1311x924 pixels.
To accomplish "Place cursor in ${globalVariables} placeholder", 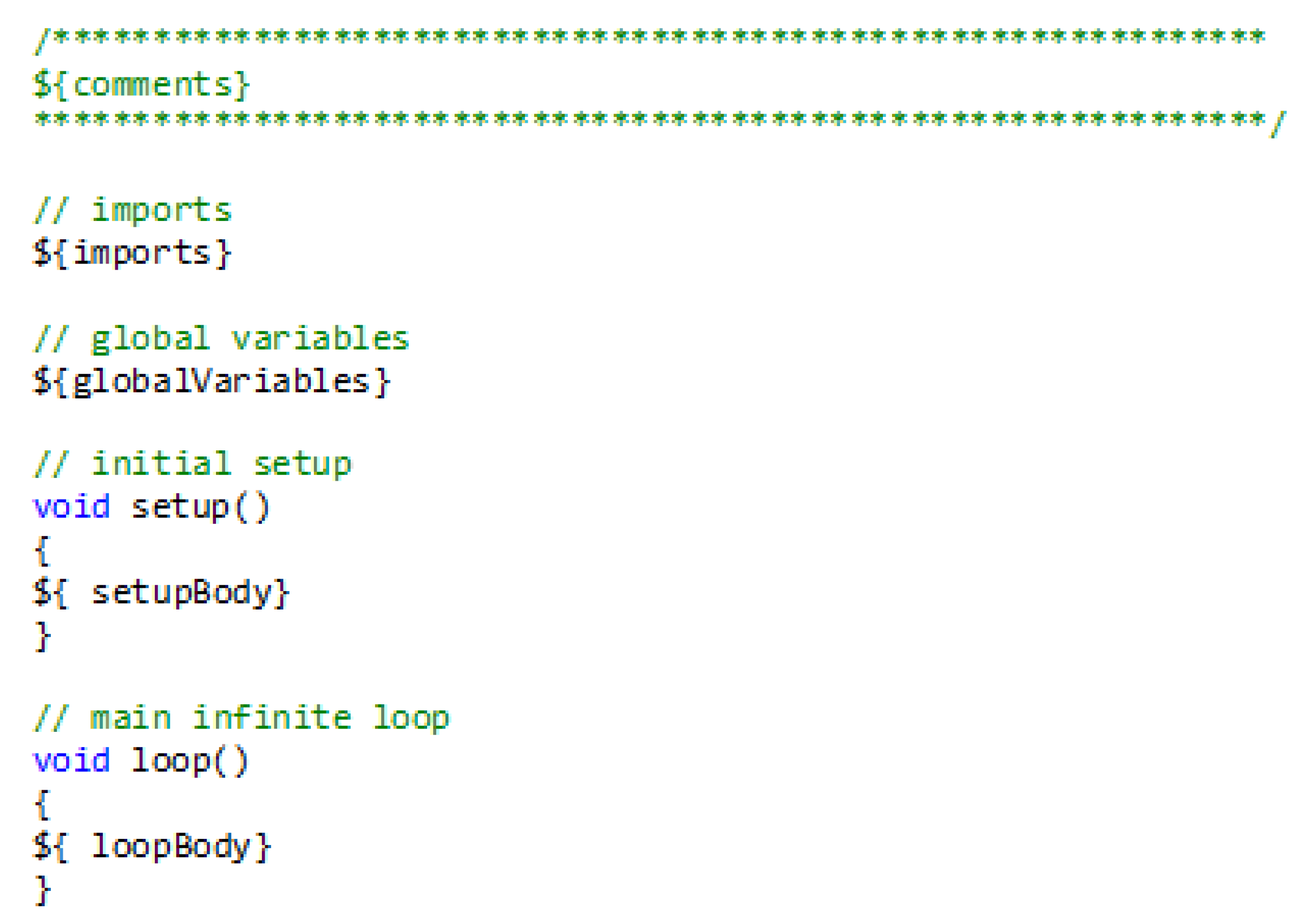I will click(212, 381).
